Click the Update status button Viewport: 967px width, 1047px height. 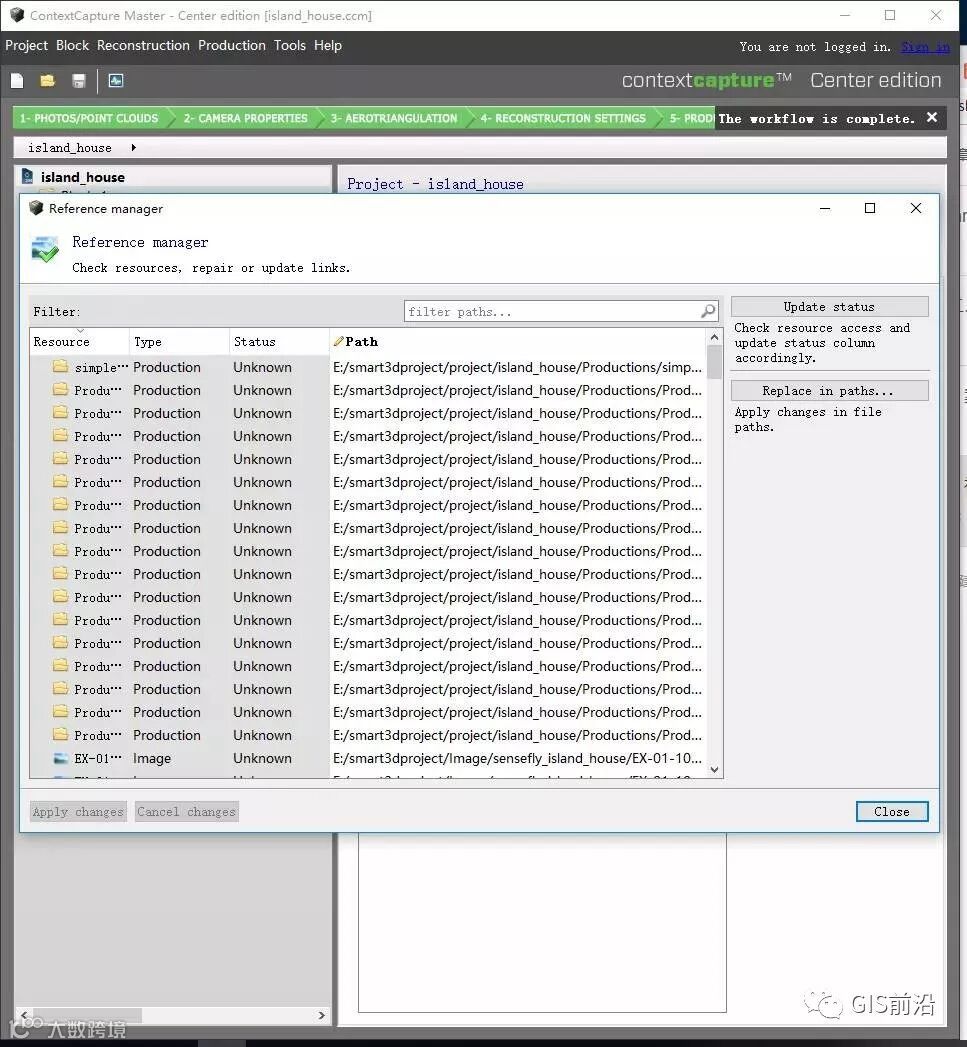(829, 306)
